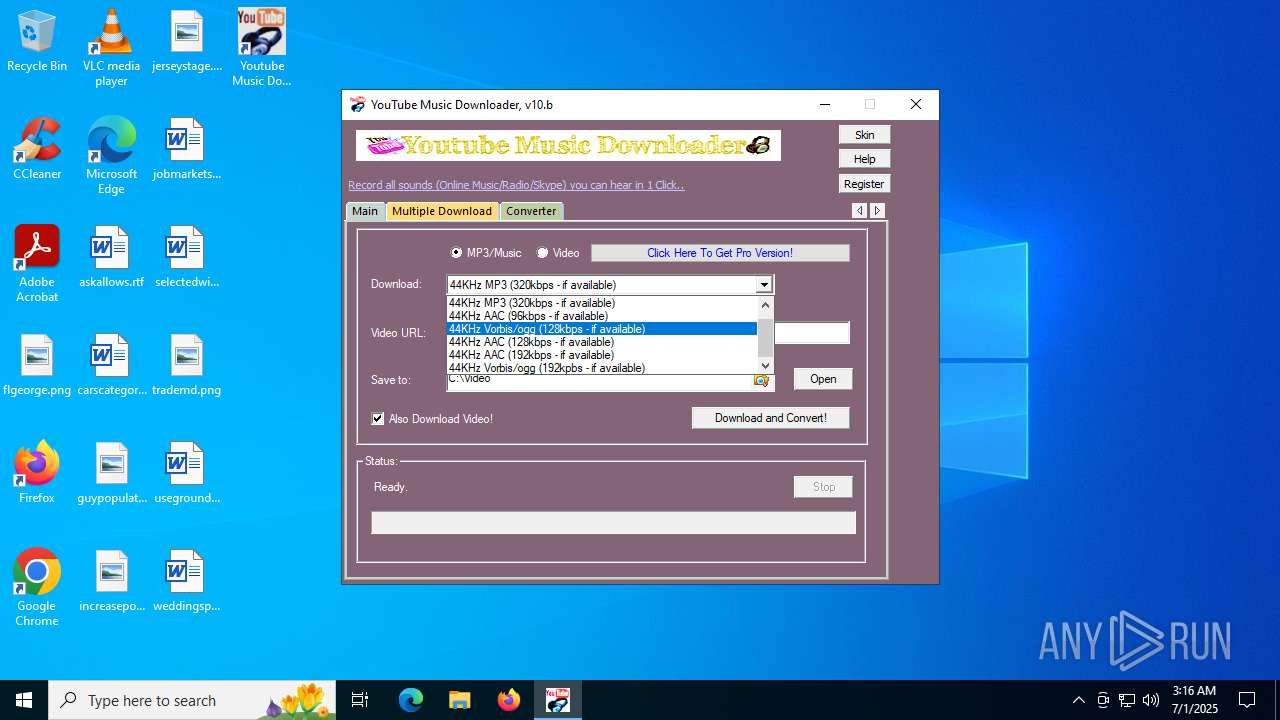Select the guypopulat image file icon
Image resolution: width=1280 pixels, height=720 pixels.
pyautogui.click(x=111, y=474)
